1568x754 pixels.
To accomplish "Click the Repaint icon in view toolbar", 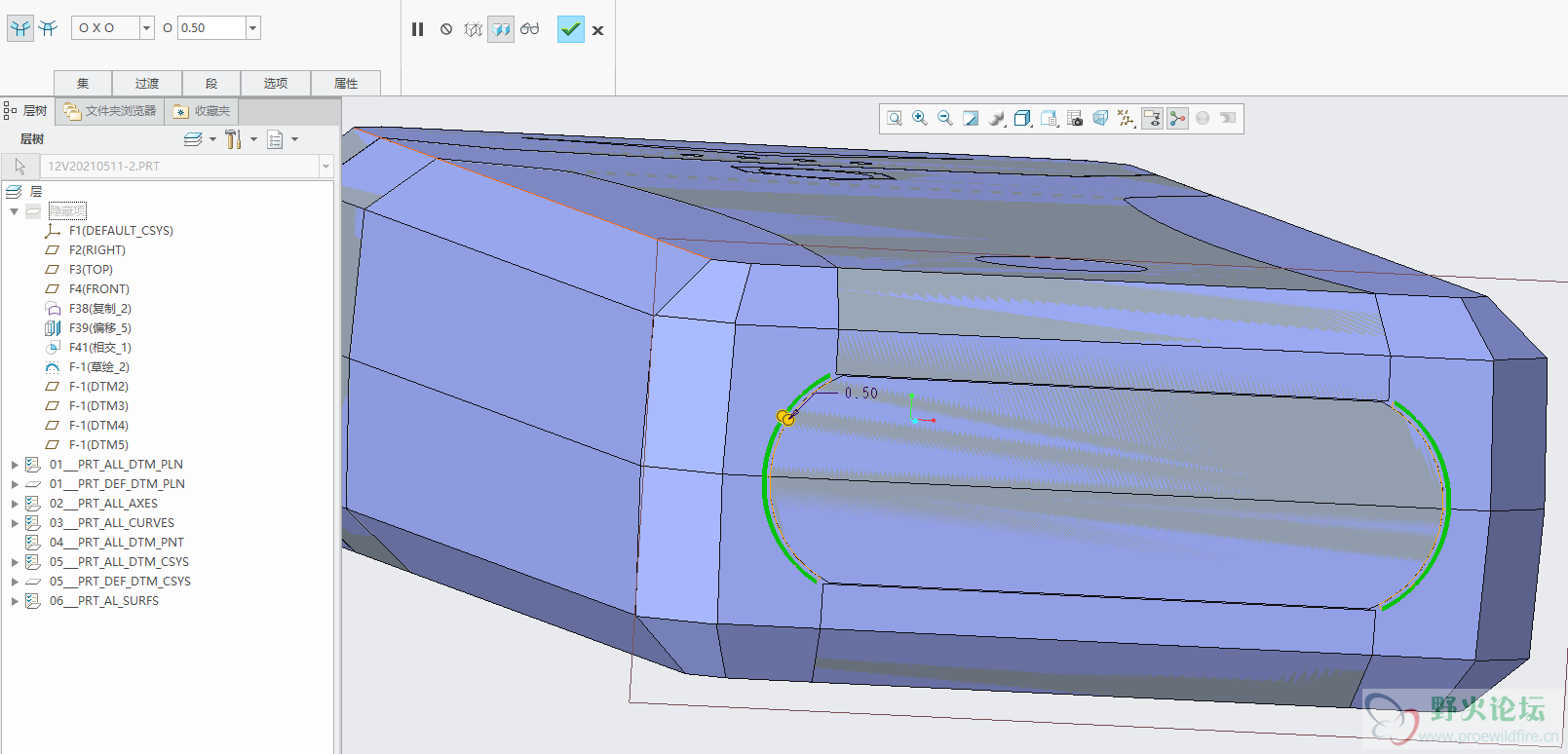I will [971, 119].
